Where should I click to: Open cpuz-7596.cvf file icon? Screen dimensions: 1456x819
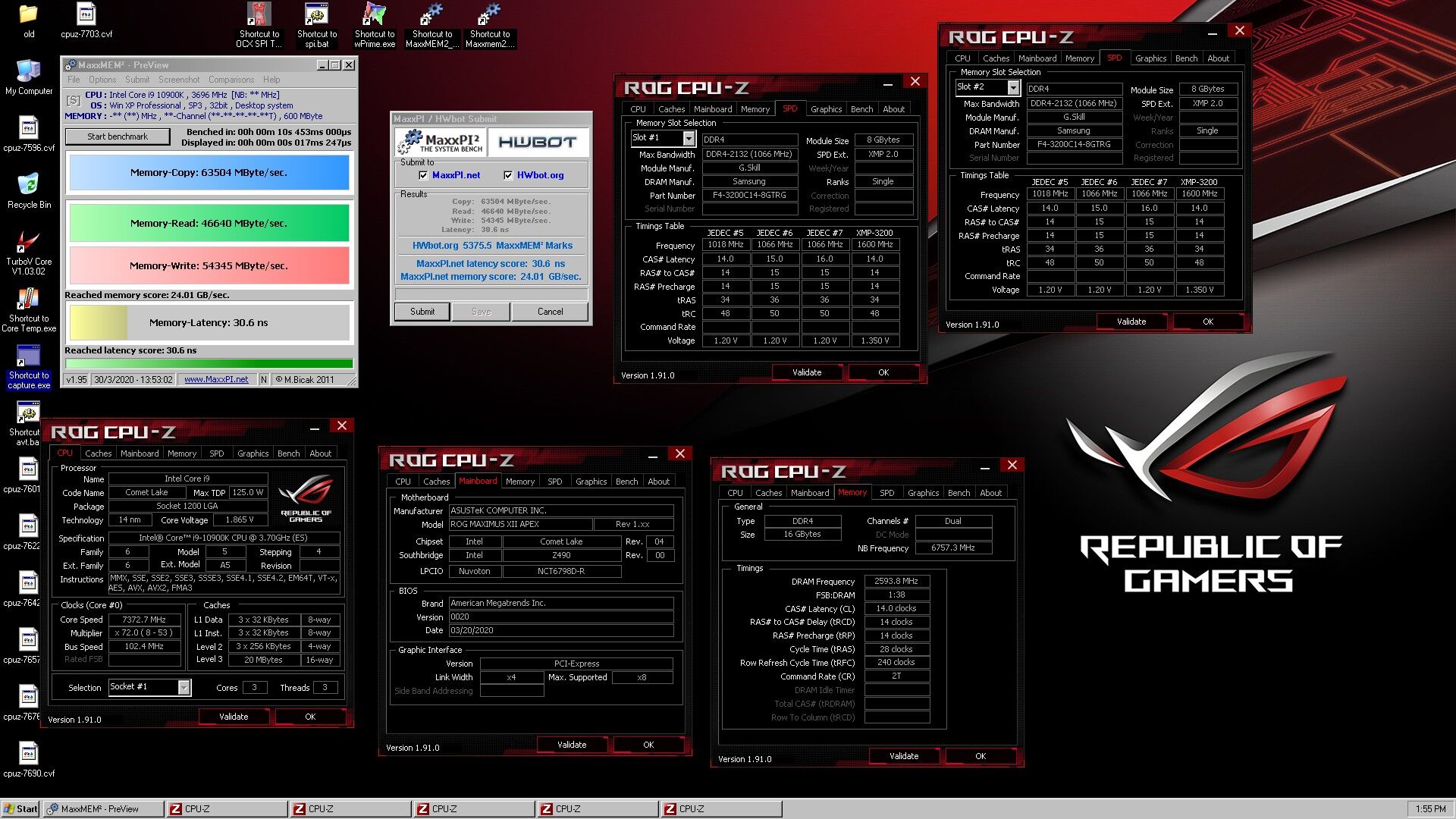tap(29, 135)
